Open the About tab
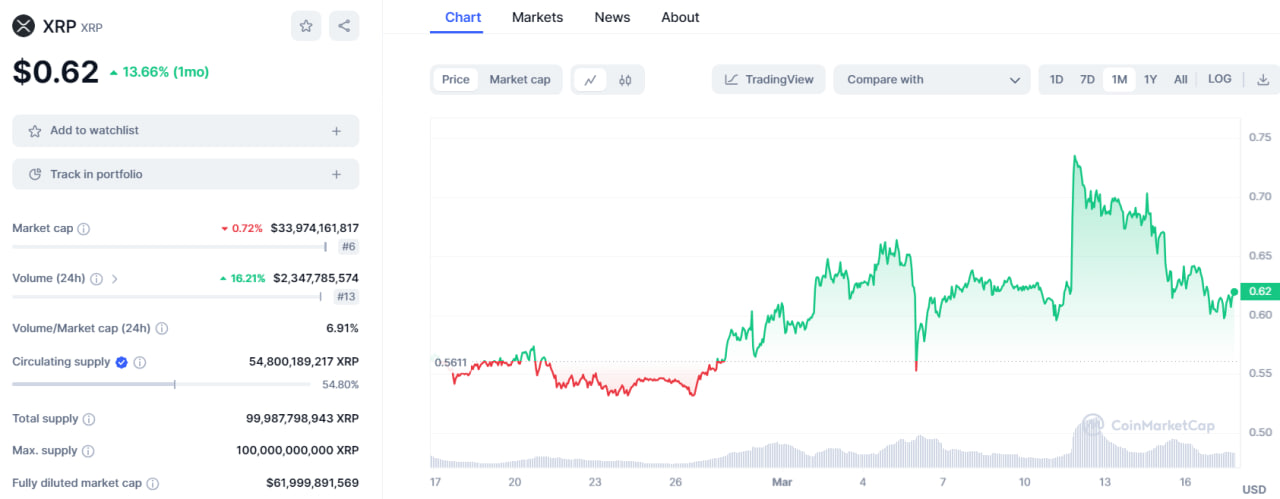 (680, 17)
